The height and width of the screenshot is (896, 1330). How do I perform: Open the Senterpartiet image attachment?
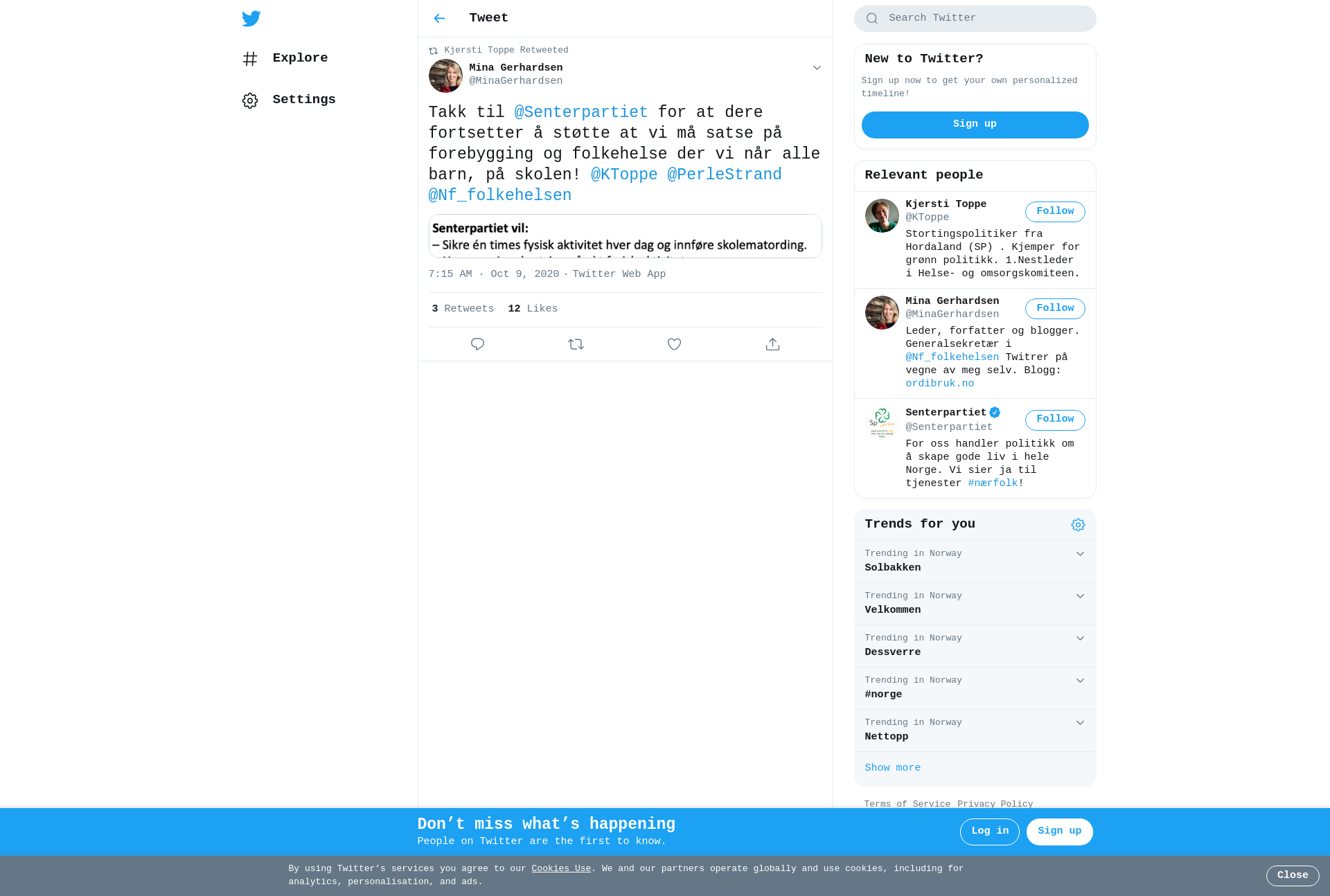[625, 236]
